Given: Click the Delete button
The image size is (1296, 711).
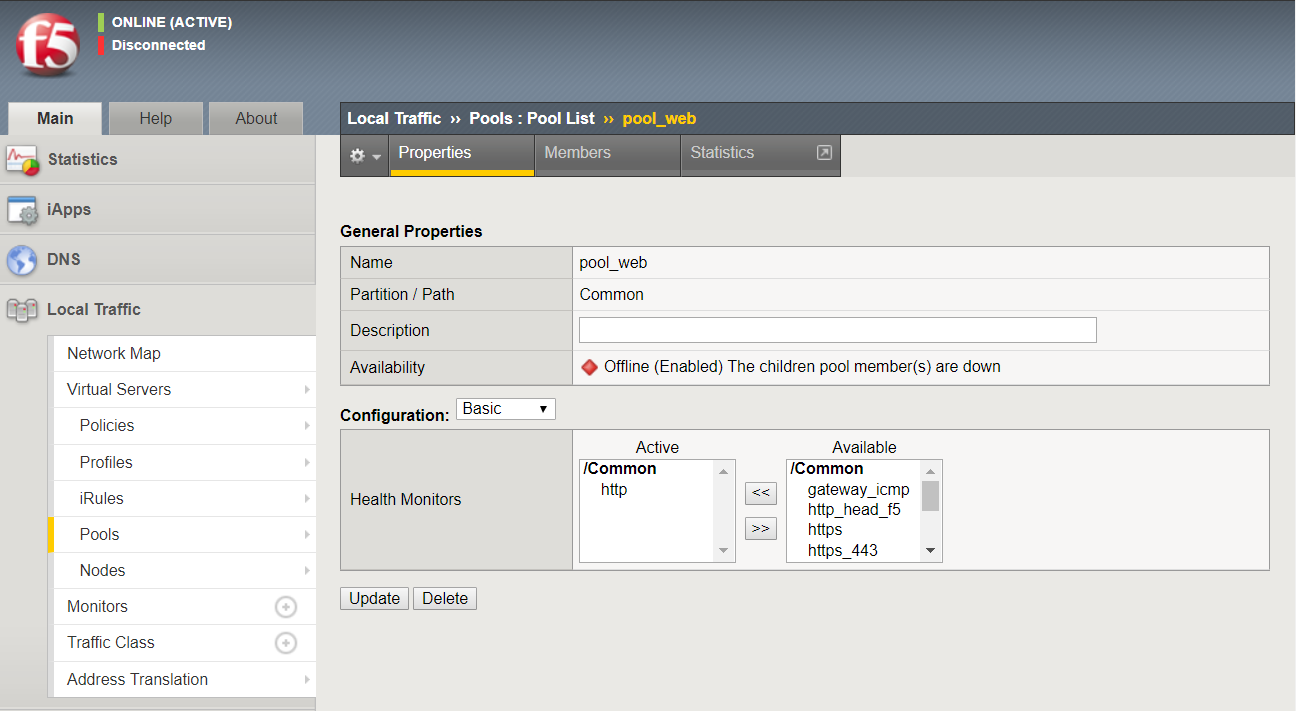Looking at the screenshot, I should pyautogui.click(x=445, y=598).
